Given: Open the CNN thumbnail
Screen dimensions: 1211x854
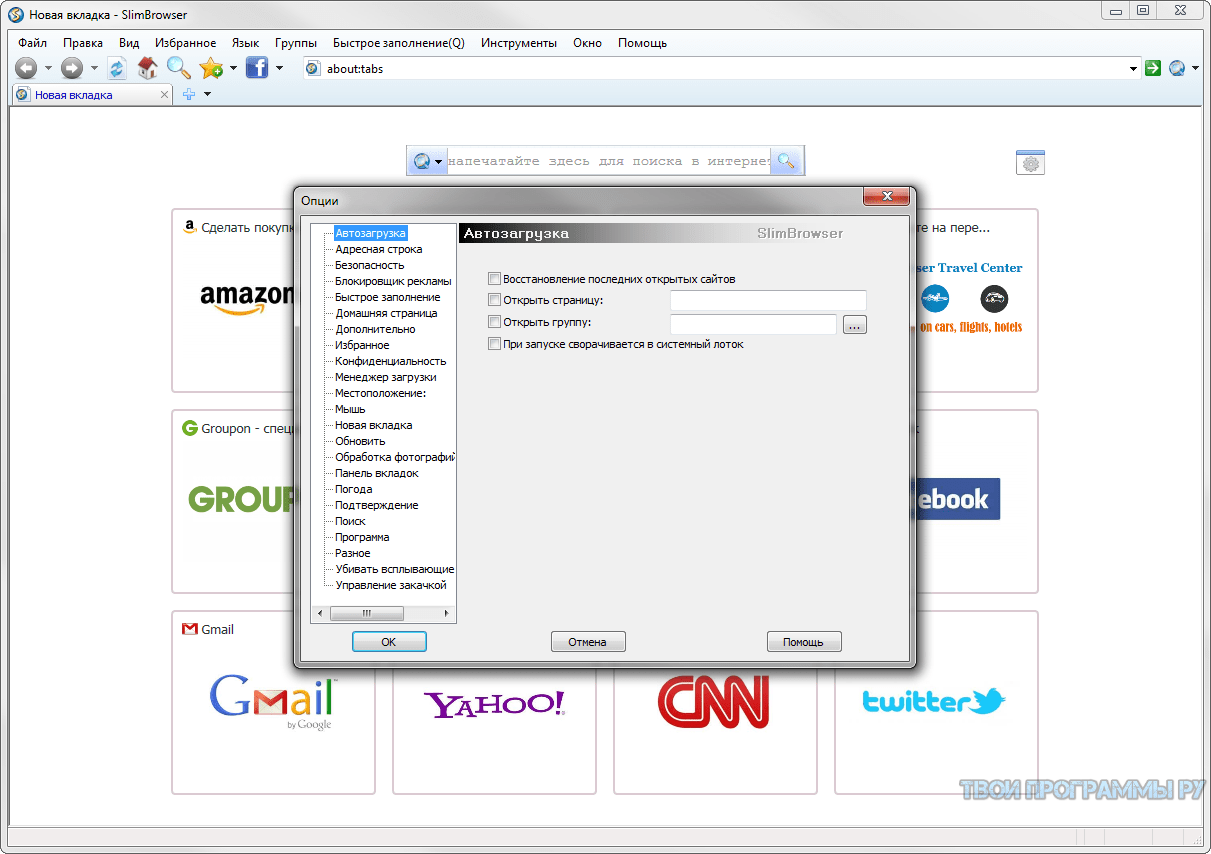Looking at the screenshot, I should tap(714, 701).
